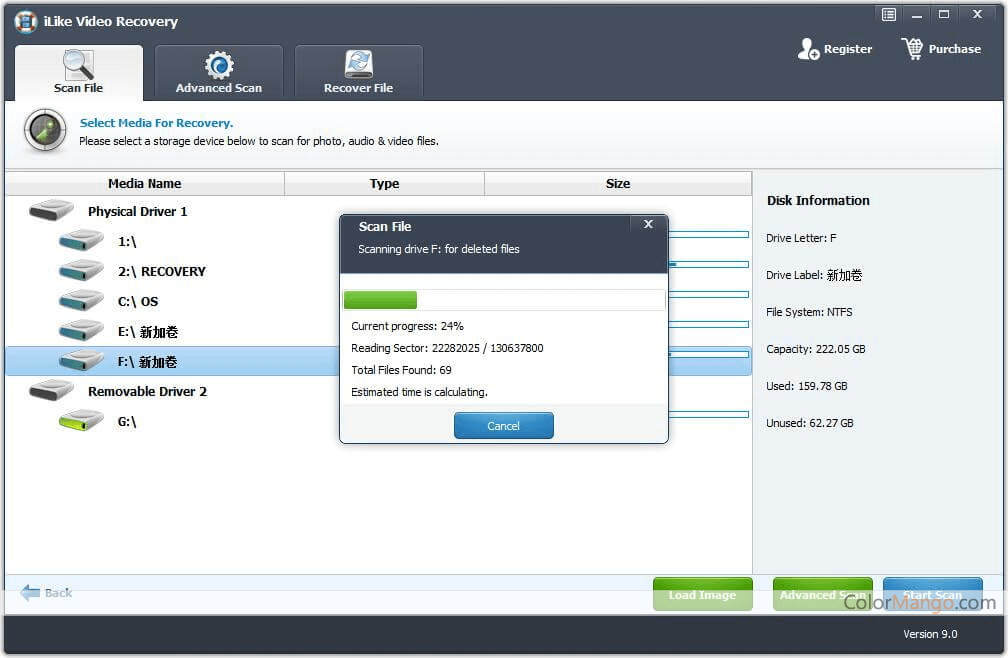Click the Register link text

pos(848,49)
